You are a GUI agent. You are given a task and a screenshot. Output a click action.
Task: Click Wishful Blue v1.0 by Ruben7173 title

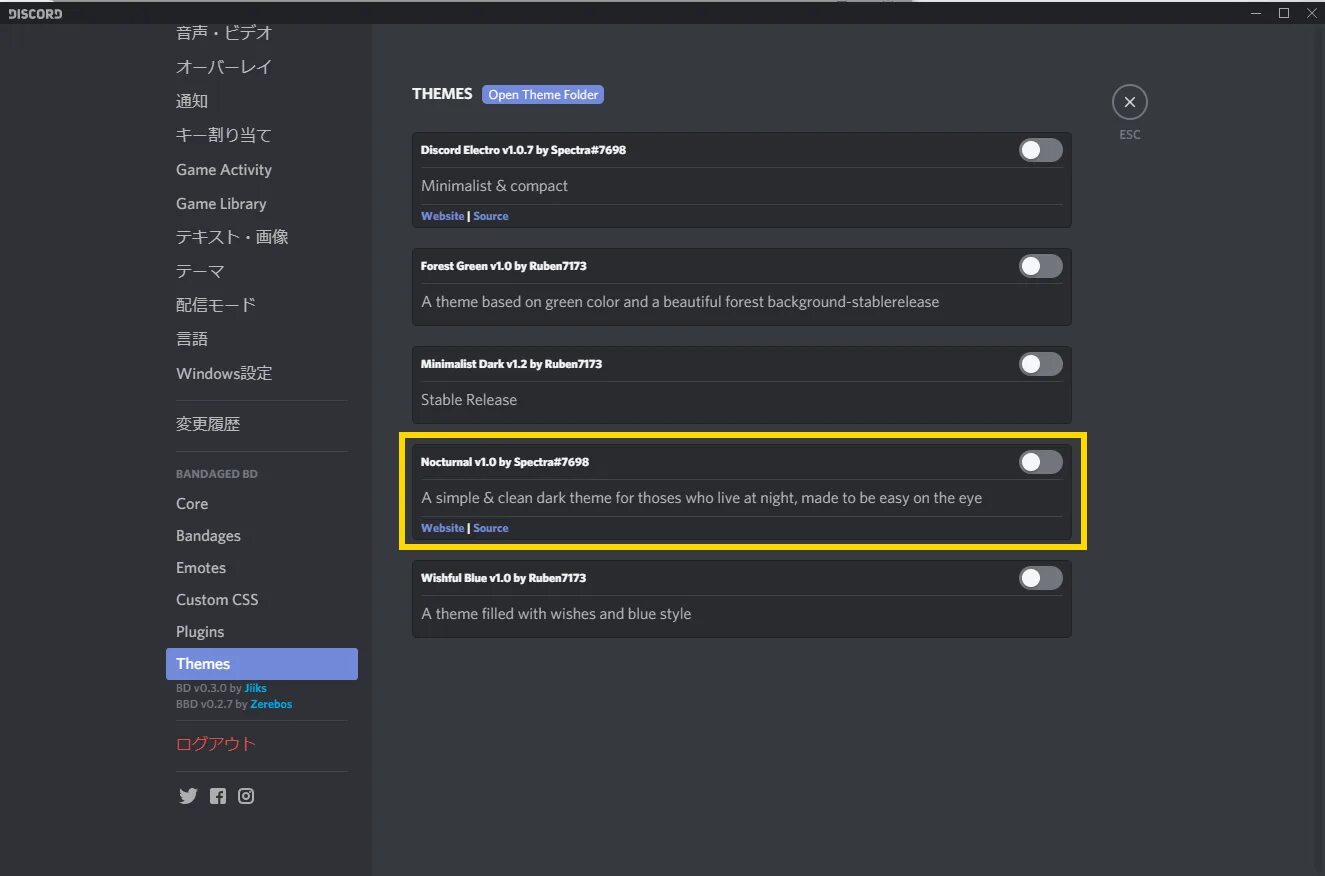[x=503, y=578]
